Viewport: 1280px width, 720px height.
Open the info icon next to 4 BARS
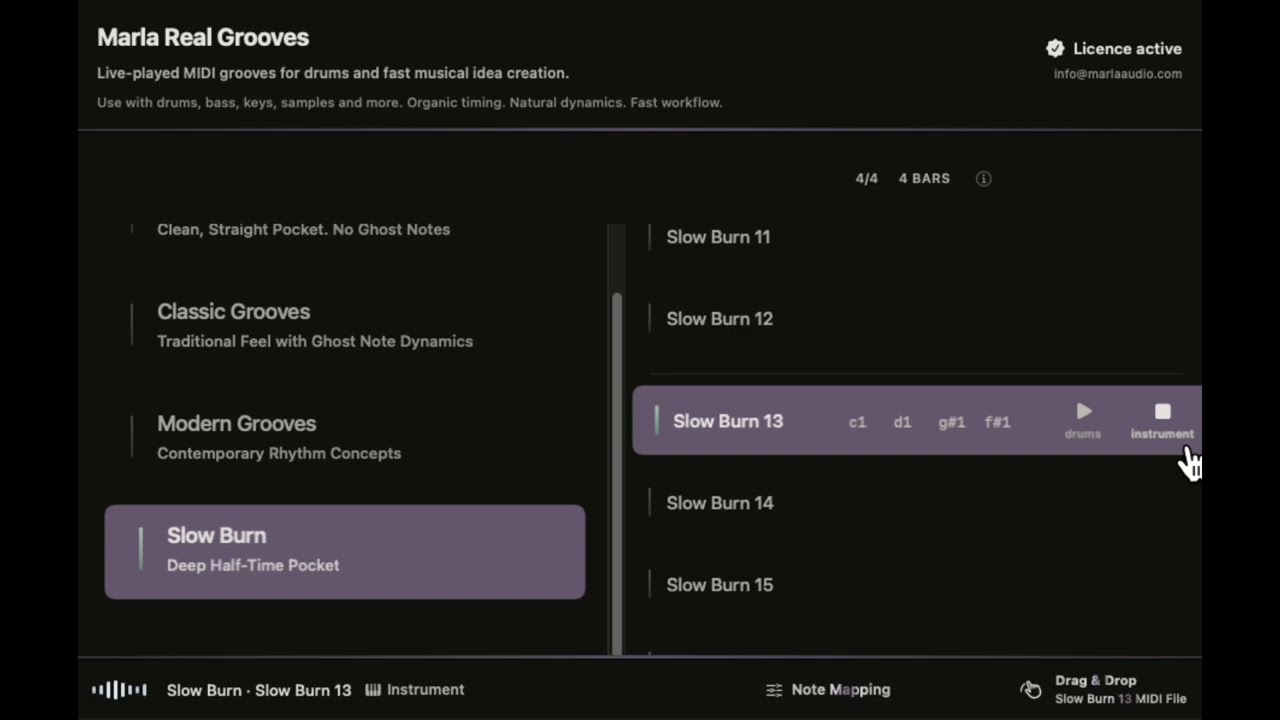point(984,178)
